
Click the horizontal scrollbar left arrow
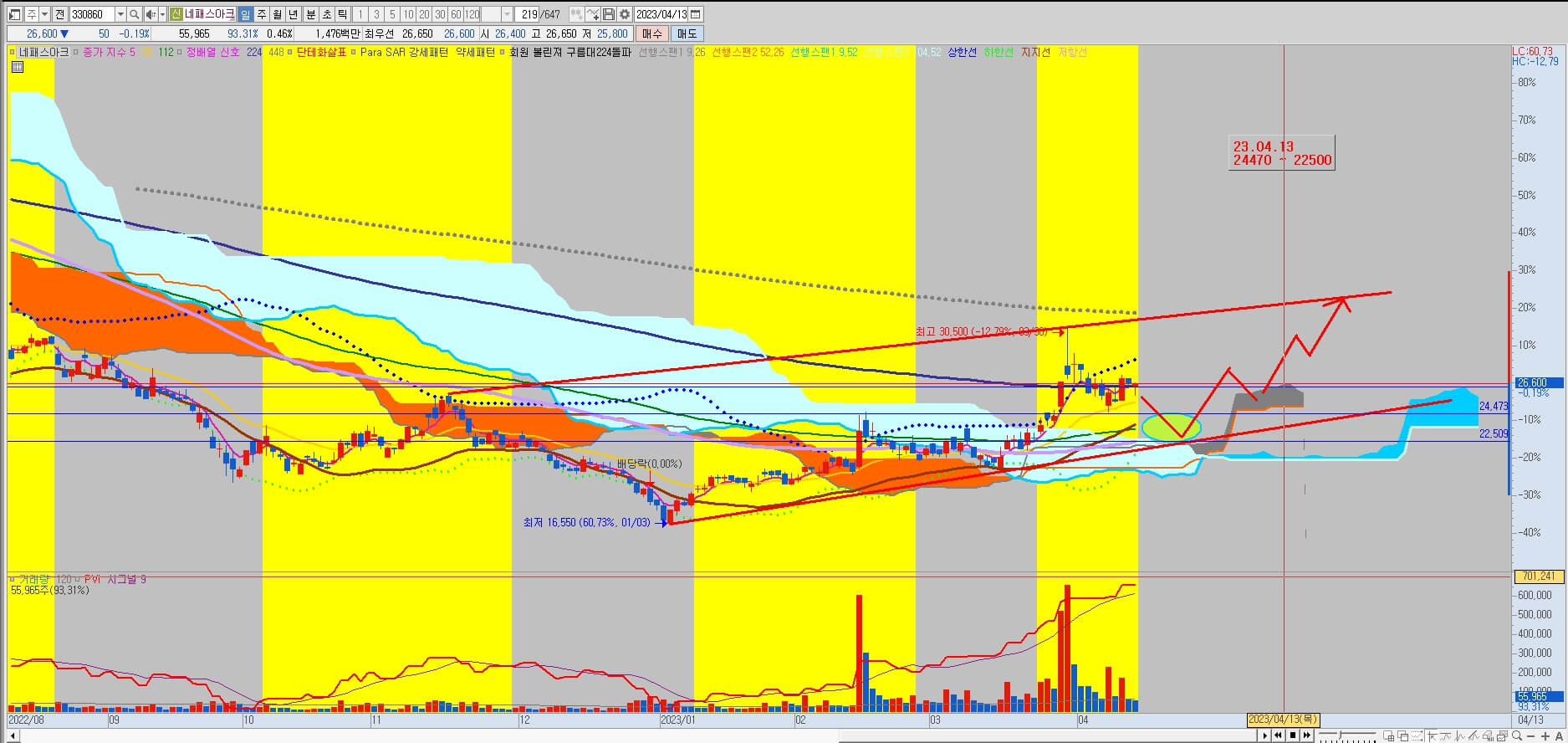12,735
